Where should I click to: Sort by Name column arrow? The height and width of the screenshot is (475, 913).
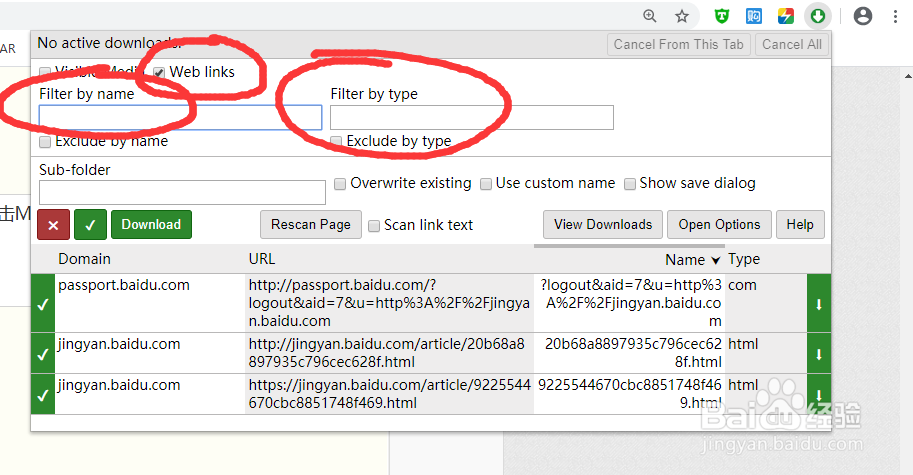click(x=716, y=260)
